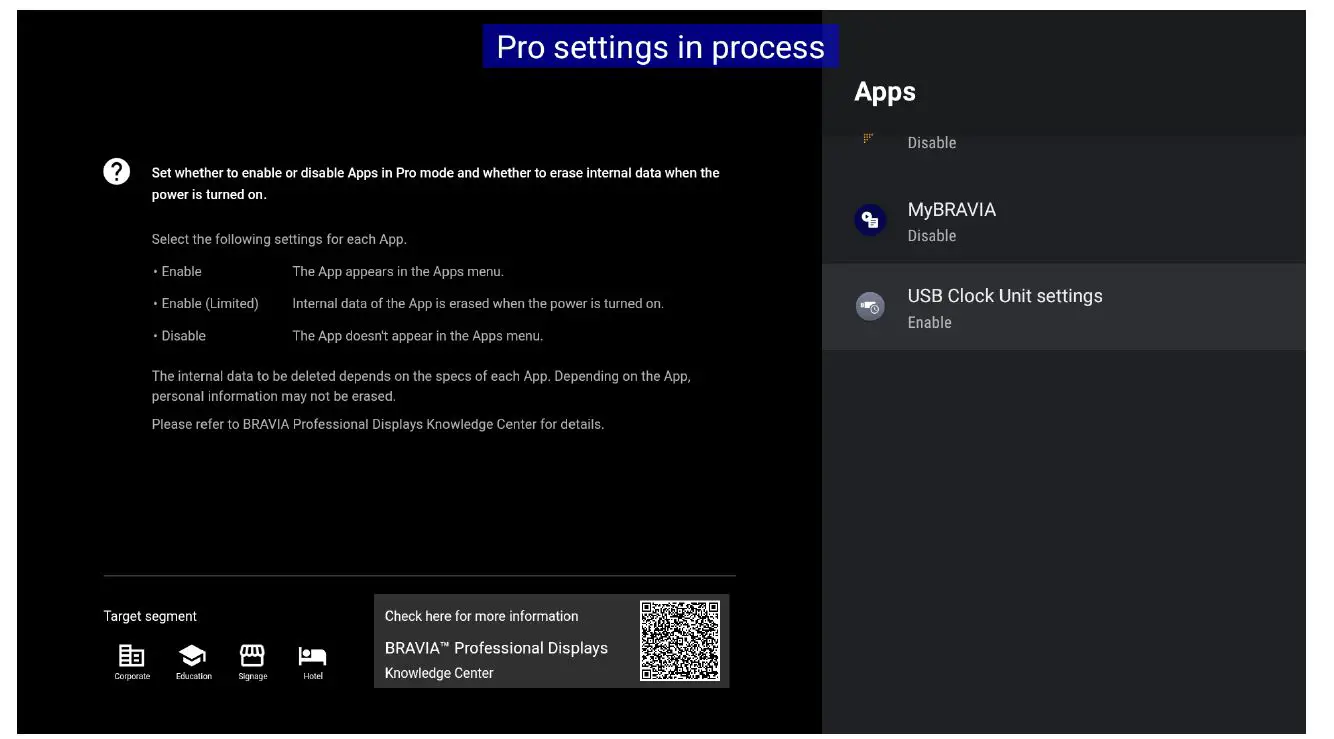Click 'Check here for more information' text

pos(481,616)
